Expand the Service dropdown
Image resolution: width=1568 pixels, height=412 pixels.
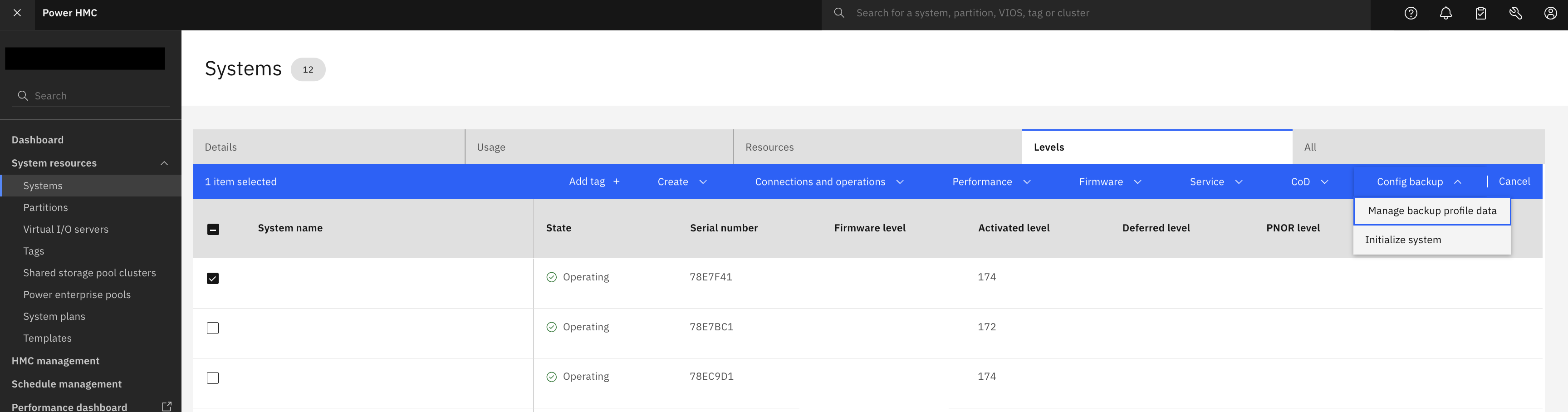pos(1216,182)
